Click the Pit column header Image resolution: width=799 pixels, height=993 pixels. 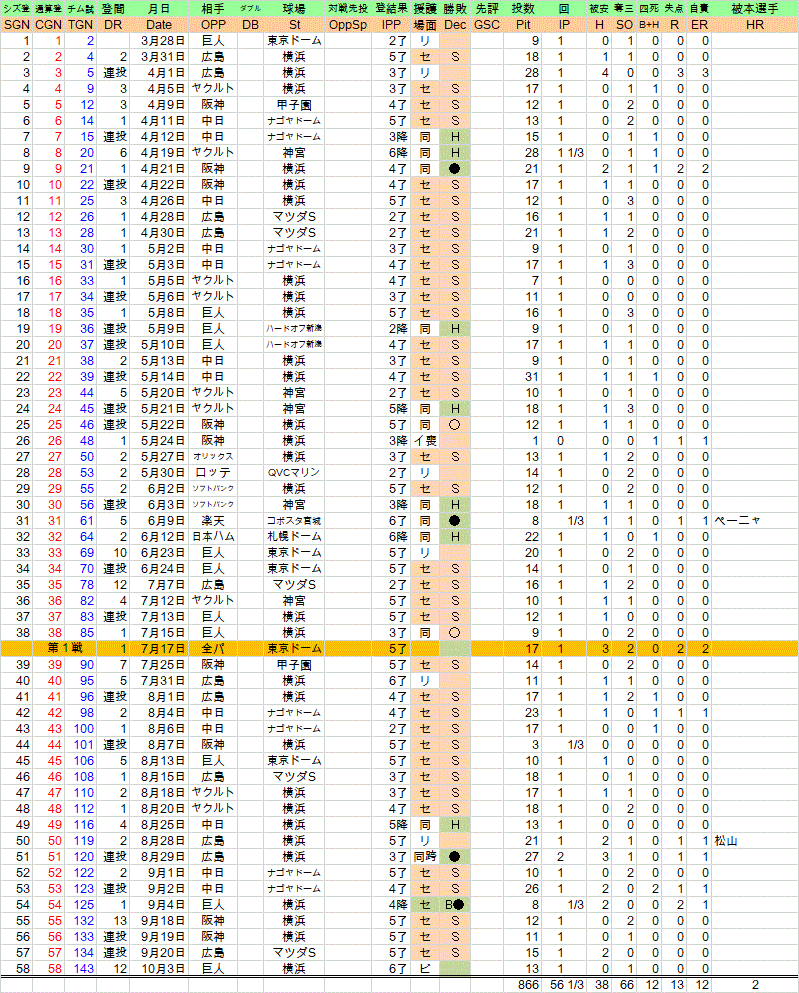click(523, 25)
